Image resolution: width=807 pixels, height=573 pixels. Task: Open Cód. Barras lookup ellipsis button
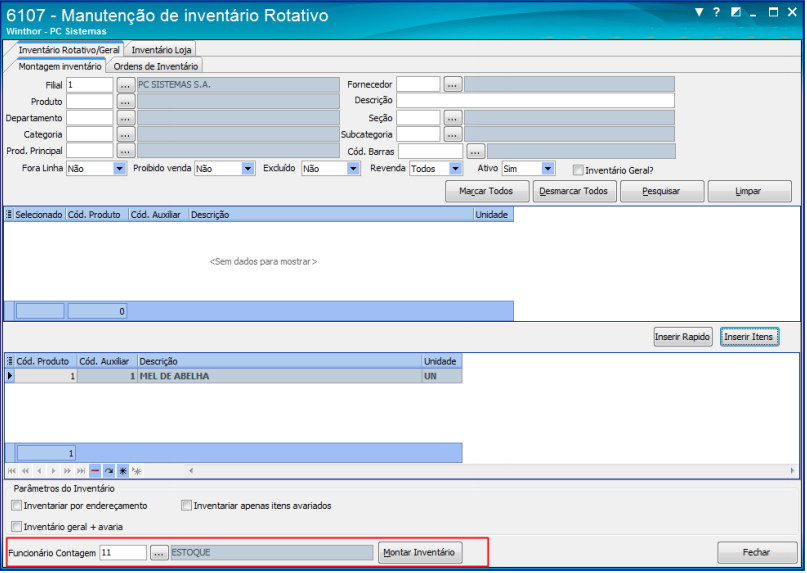tap(476, 151)
